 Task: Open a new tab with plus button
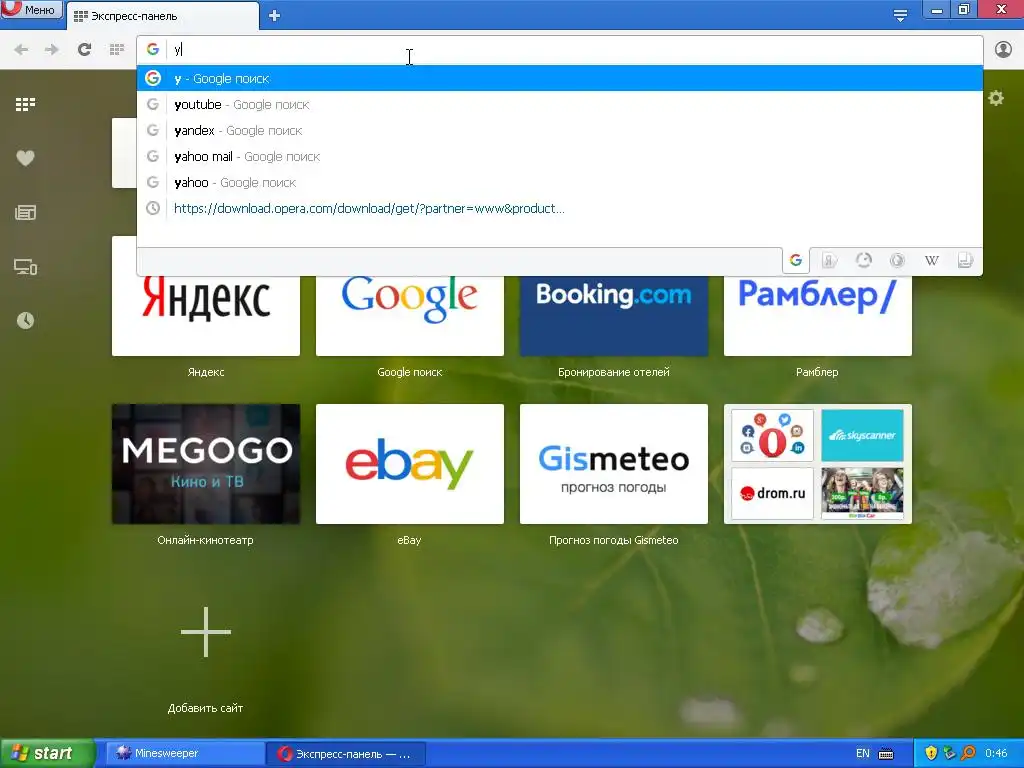[x=274, y=16]
